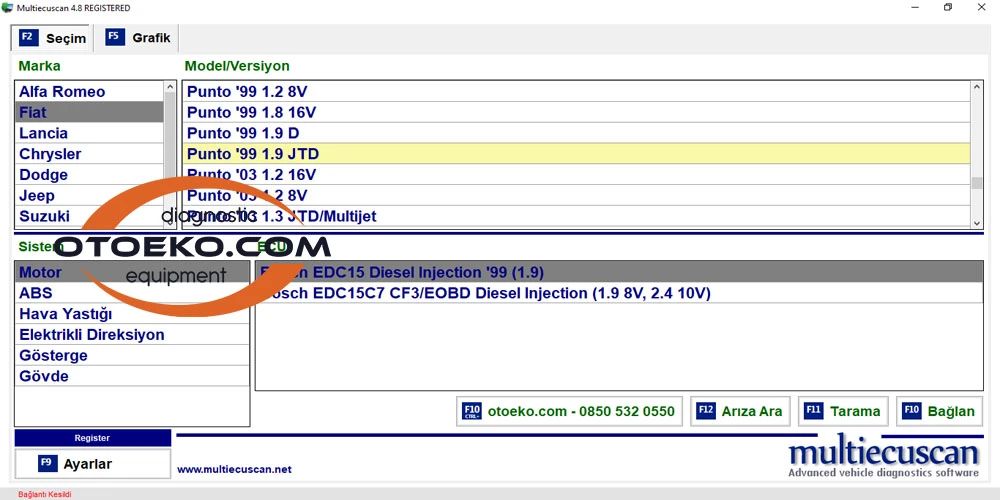1000x500 pixels.
Task: Click the F10 icon beside Bağlan
Action: pyautogui.click(x=912, y=411)
